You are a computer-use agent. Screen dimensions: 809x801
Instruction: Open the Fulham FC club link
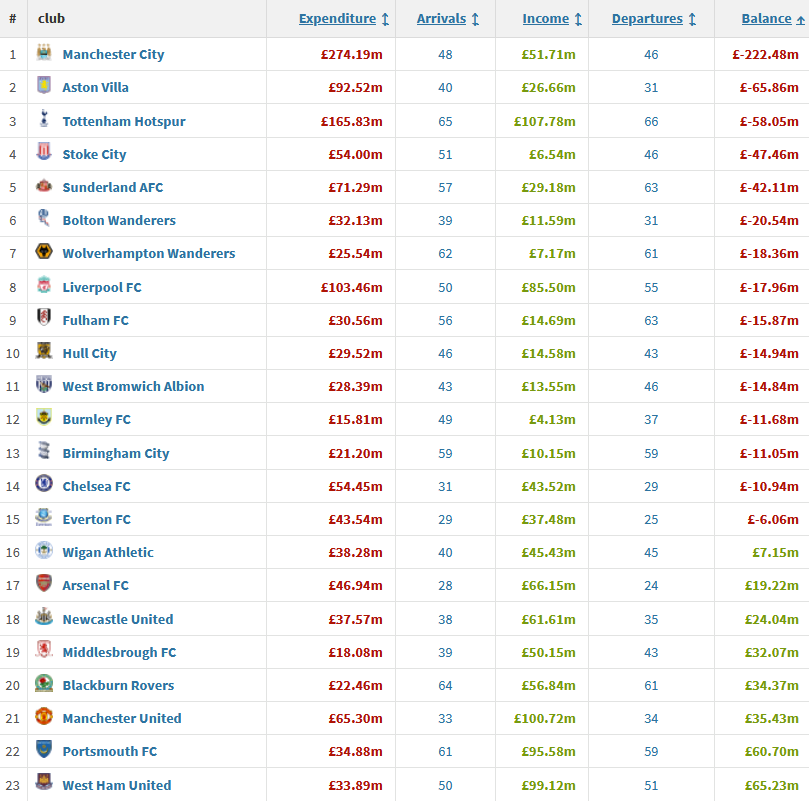(x=95, y=321)
